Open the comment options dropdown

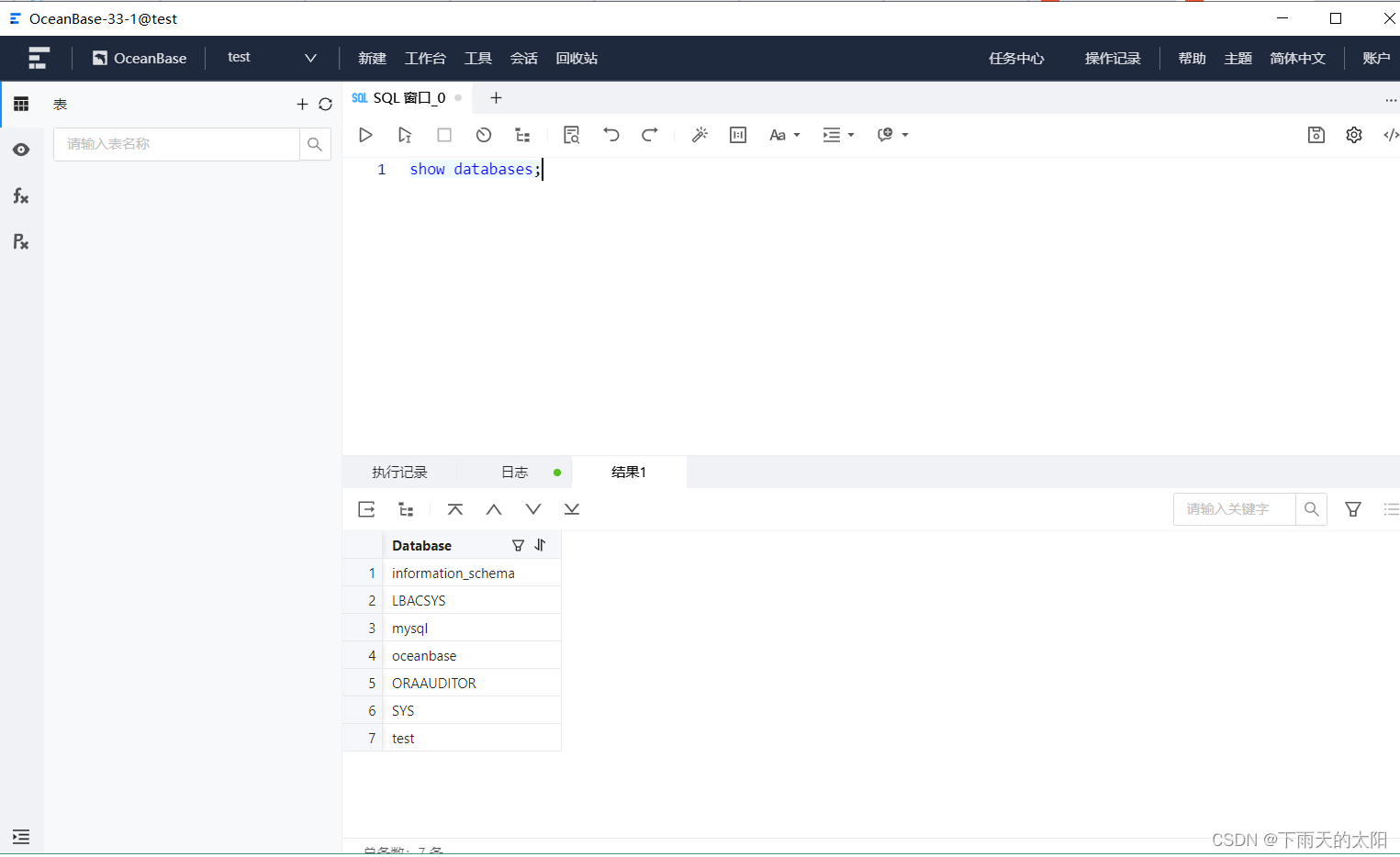point(892,135)
